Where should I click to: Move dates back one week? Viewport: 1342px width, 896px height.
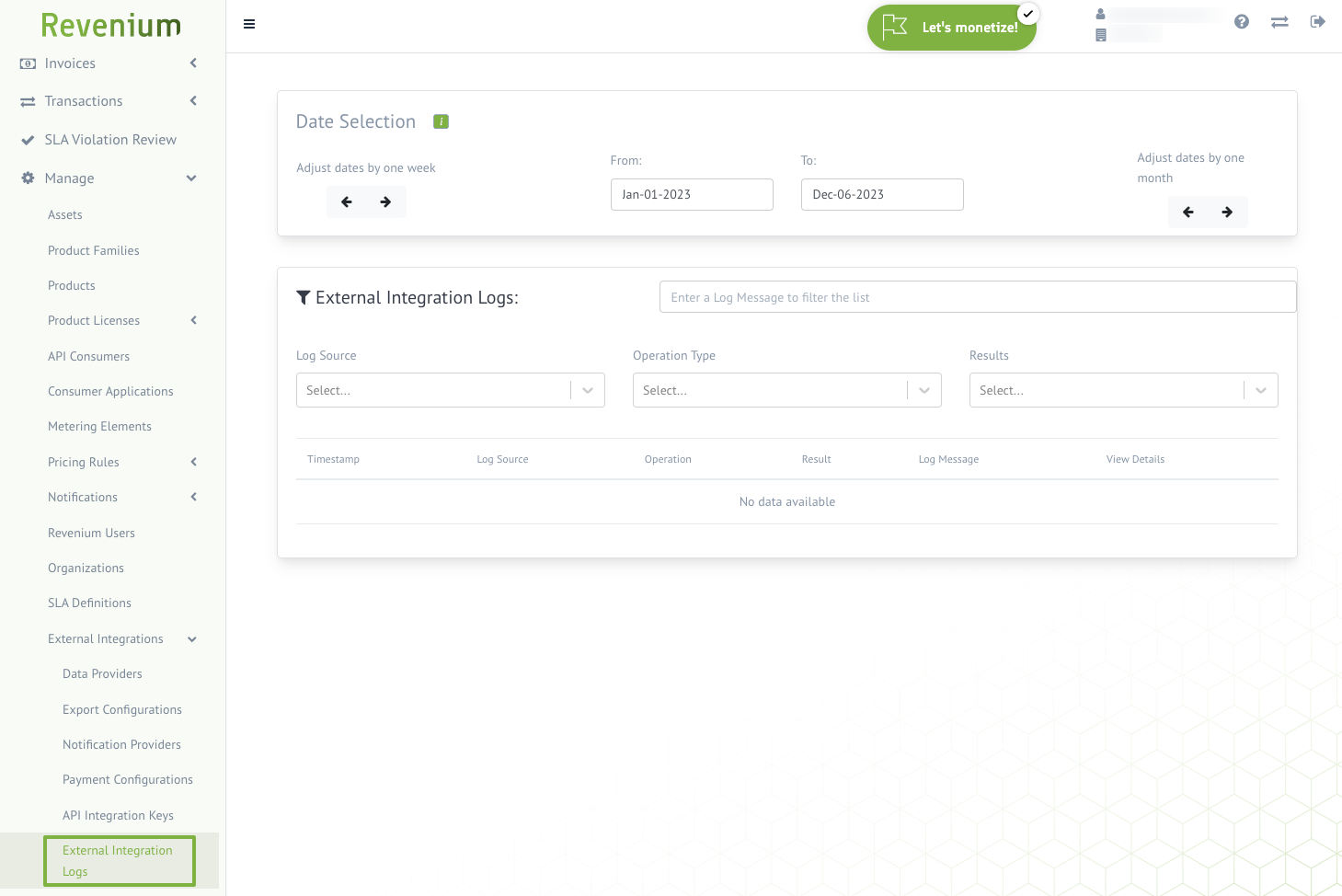coord(347,202)
